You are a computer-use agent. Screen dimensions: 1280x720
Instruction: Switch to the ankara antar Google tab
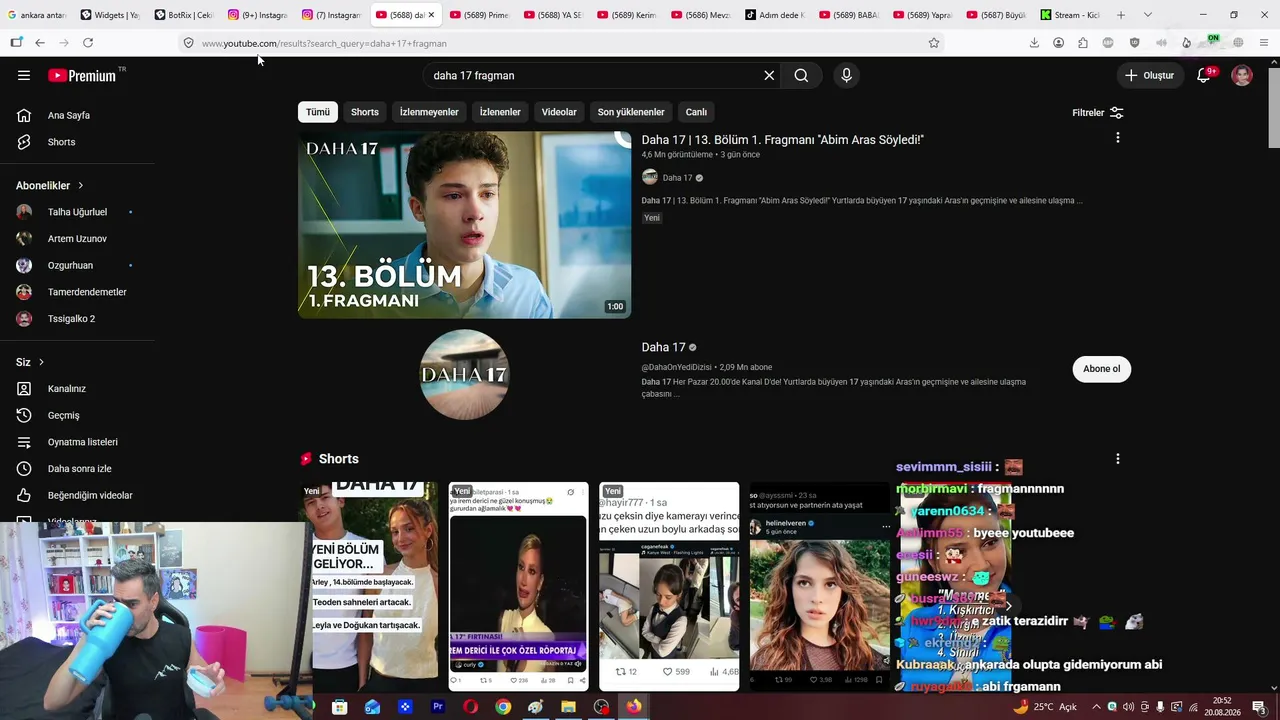[x=37, y=15]
